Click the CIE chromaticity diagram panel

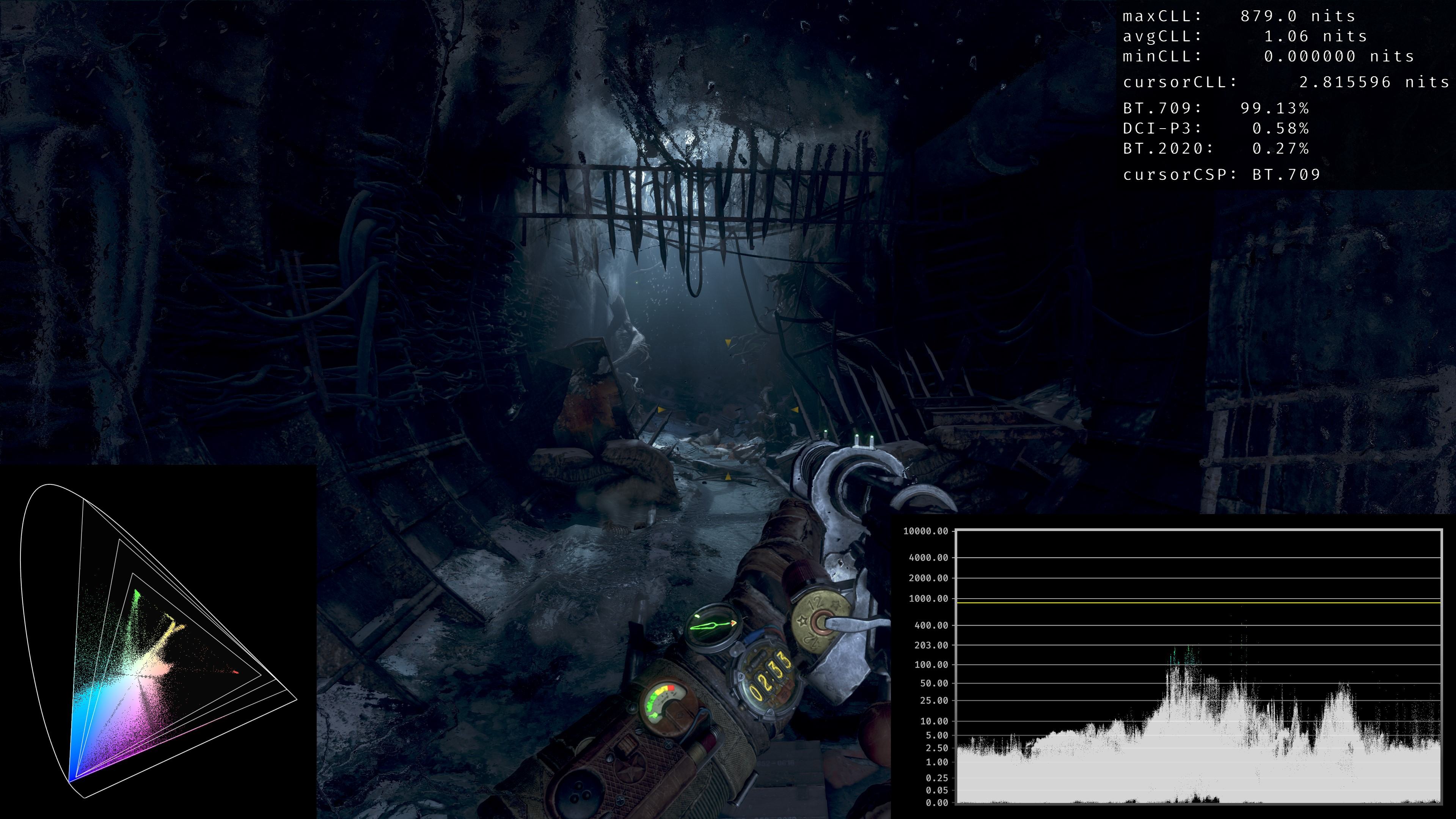[158, 641]
